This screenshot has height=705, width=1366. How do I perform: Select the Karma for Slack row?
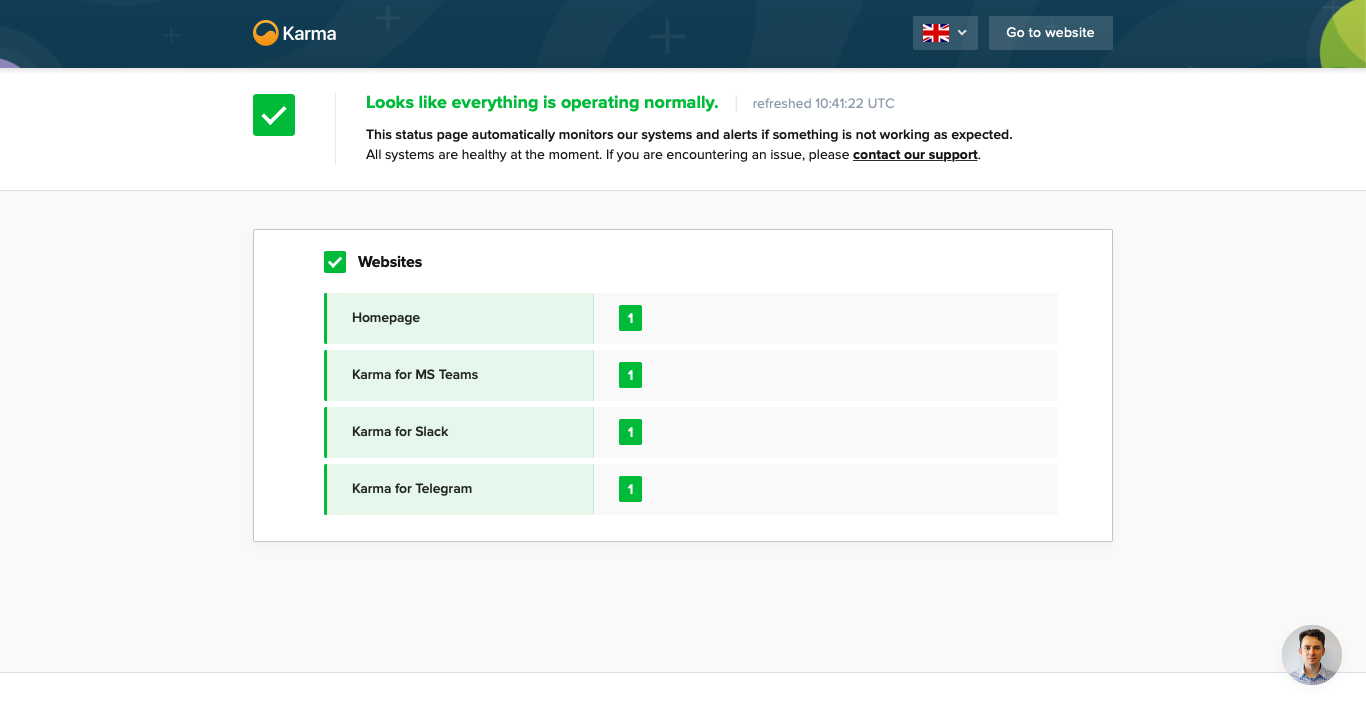[x=691, y=432]
